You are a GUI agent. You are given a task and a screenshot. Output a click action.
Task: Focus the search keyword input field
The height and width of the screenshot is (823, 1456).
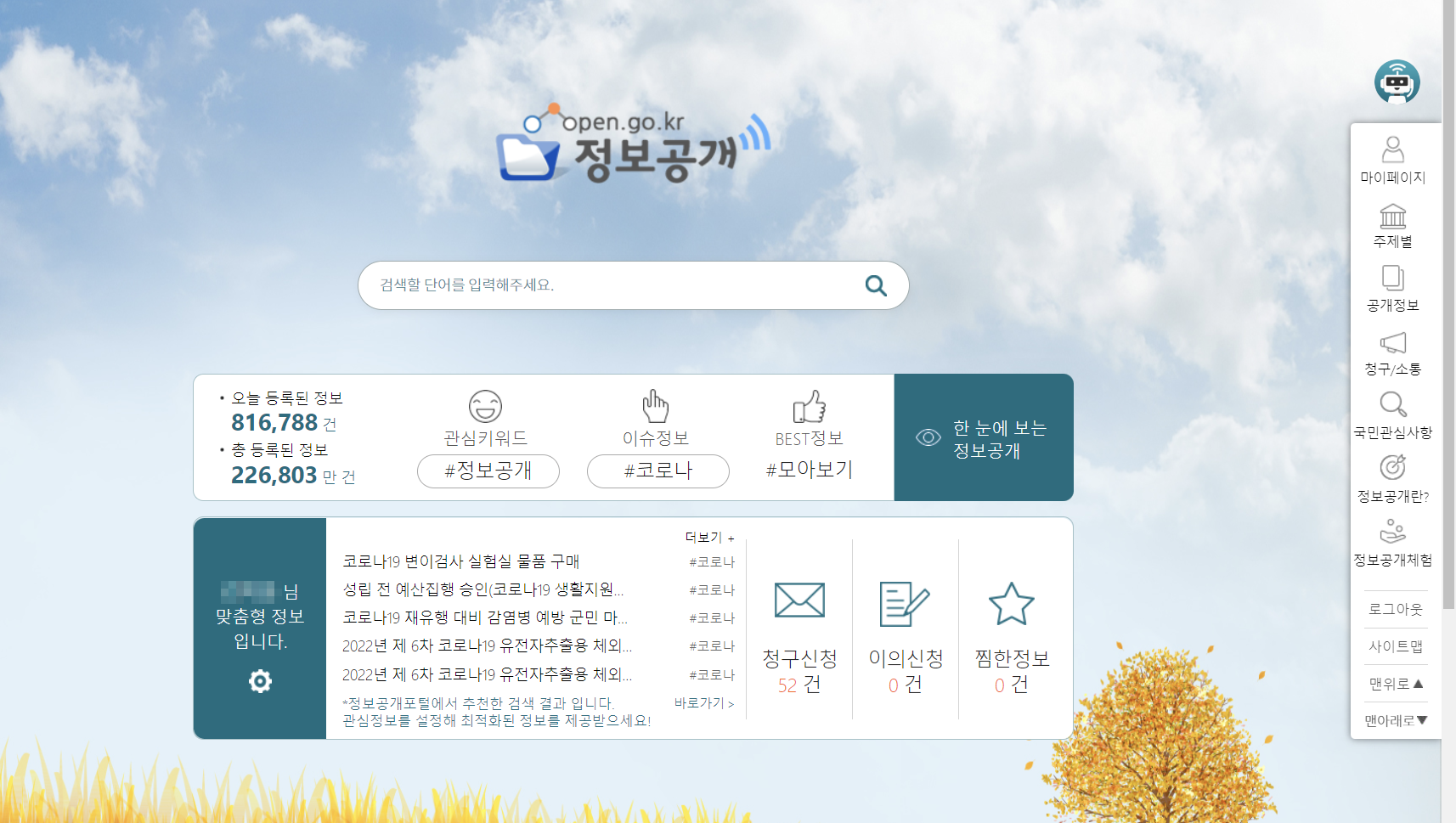pos(634,285)
